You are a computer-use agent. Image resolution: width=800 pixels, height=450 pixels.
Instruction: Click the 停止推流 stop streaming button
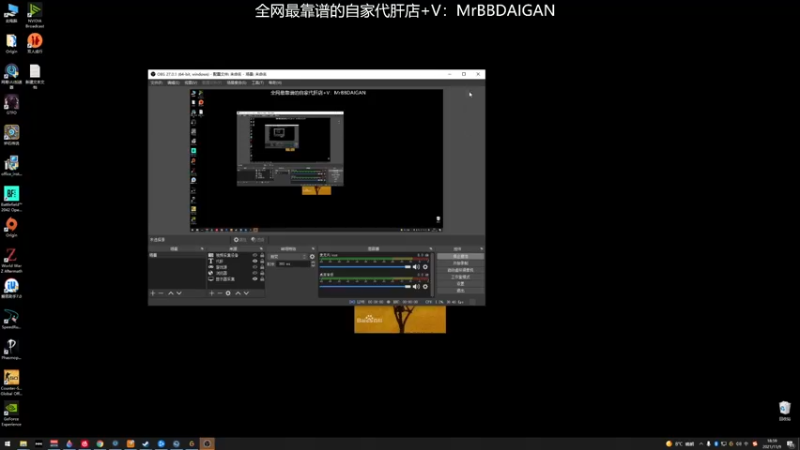[460, 257]
